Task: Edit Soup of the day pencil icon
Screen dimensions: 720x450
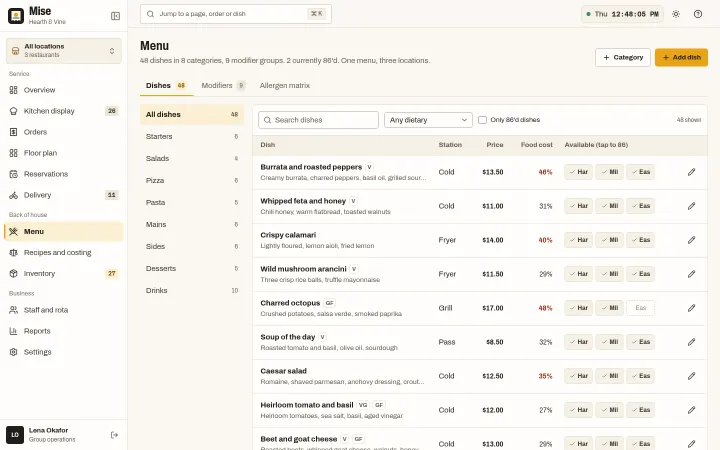Action: [692, 342]
